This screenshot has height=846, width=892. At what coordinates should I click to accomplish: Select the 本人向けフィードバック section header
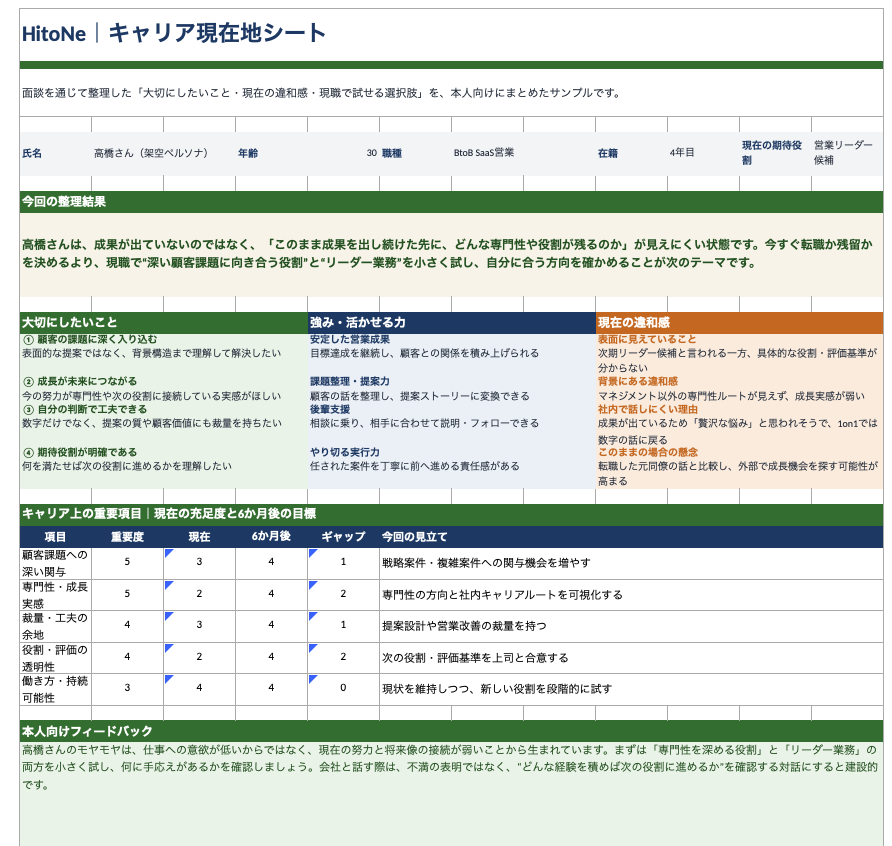point(451,731)
